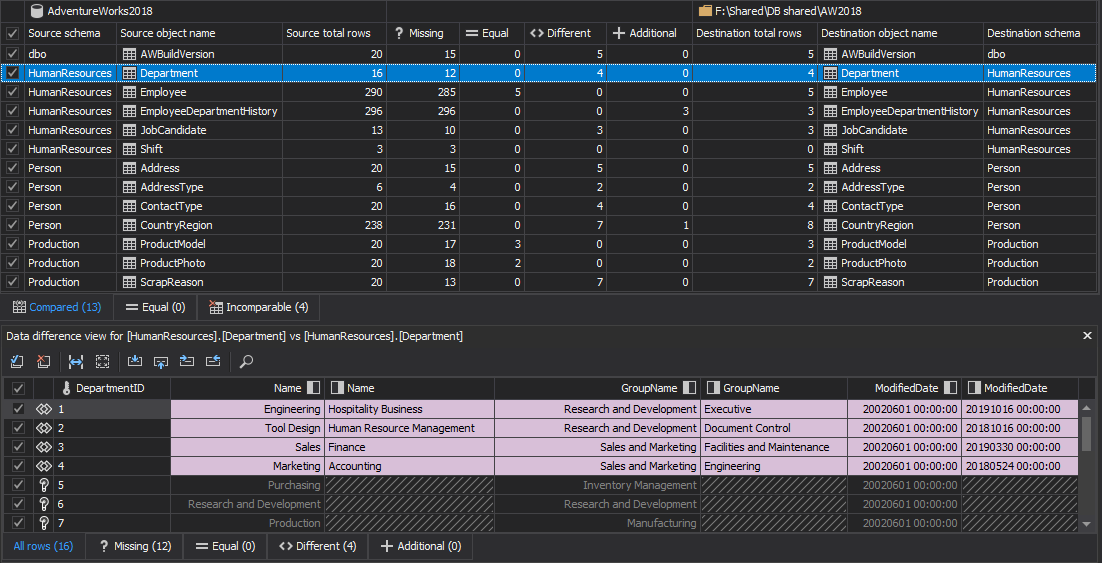The image size is (1102, 563).
Task: Show the Different (4) rows tab
Action: 317,546
